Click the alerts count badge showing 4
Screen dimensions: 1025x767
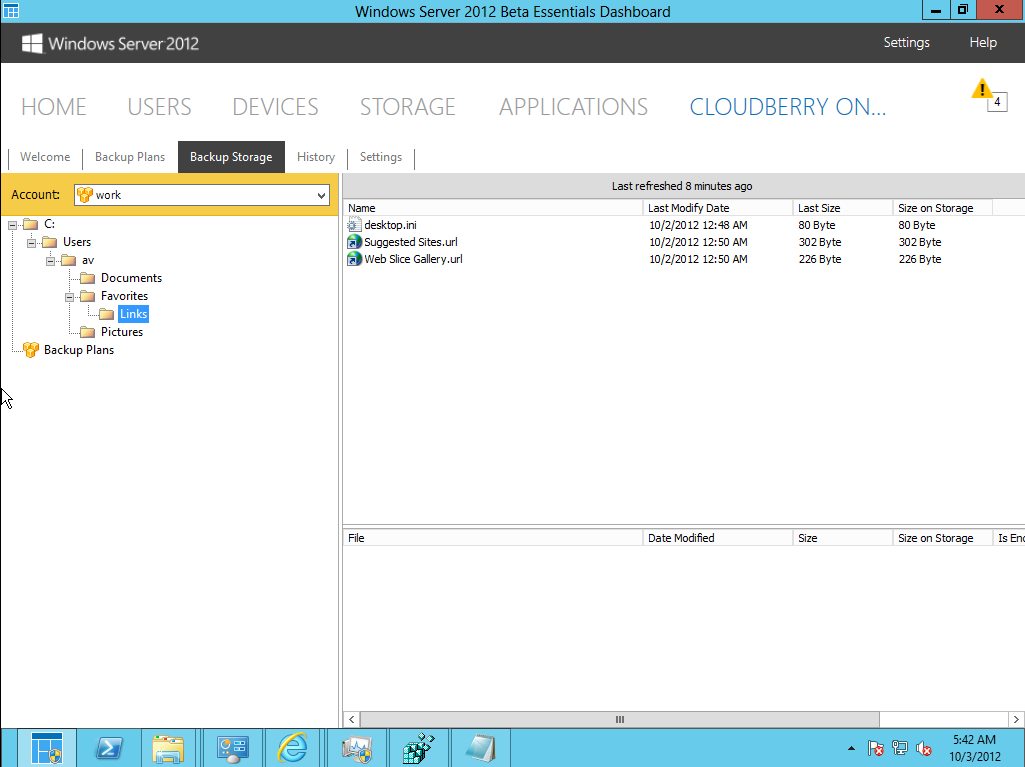coord(998,102)
